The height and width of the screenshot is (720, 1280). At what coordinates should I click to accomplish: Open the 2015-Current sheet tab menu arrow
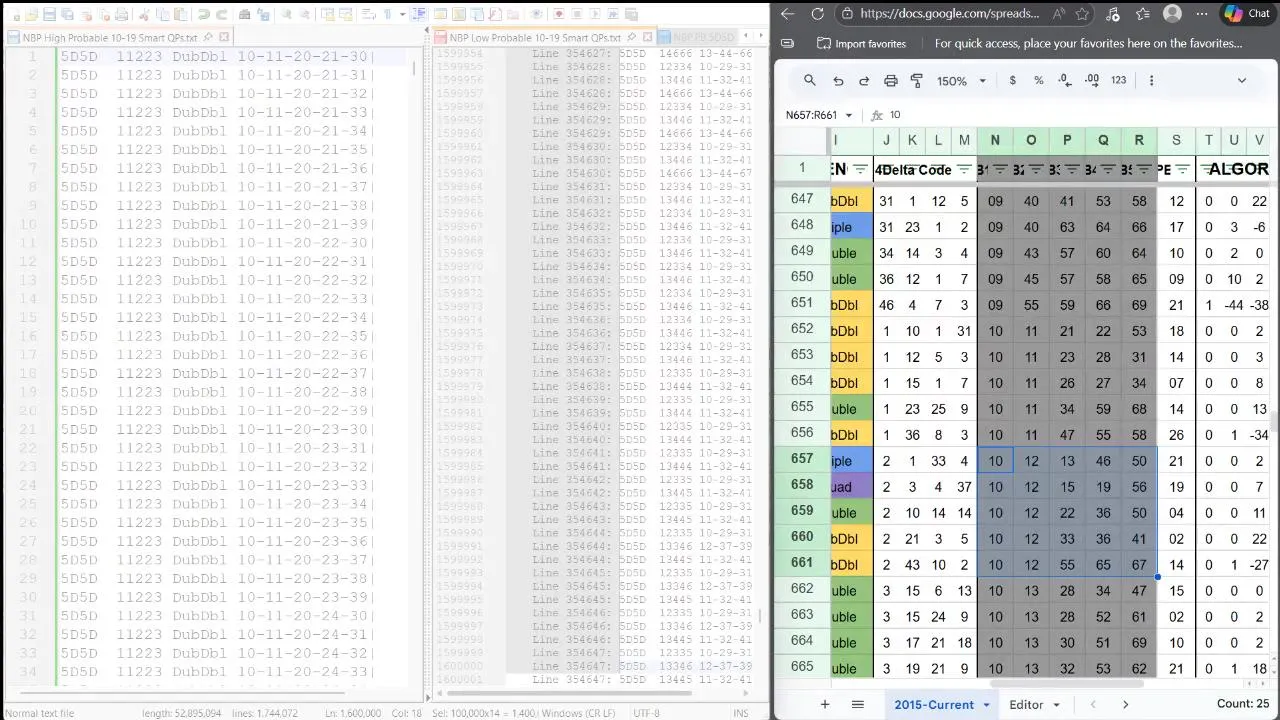(x=986, y=705)
